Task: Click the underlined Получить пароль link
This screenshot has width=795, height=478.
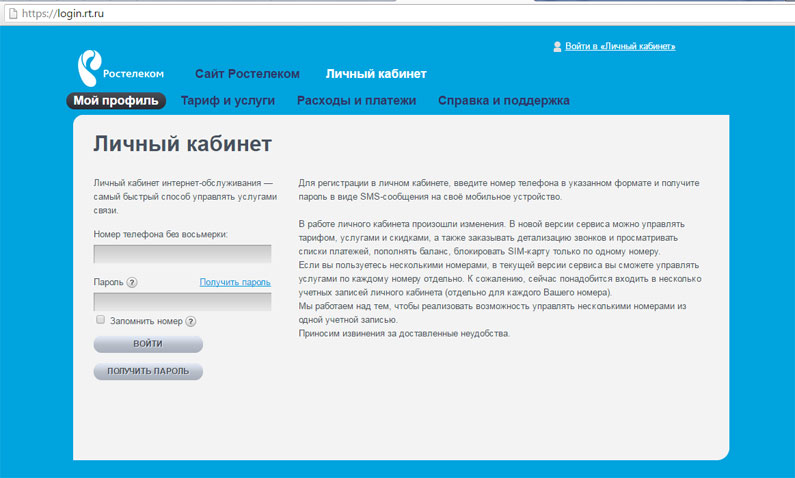Action: click(x=235, y=283)
